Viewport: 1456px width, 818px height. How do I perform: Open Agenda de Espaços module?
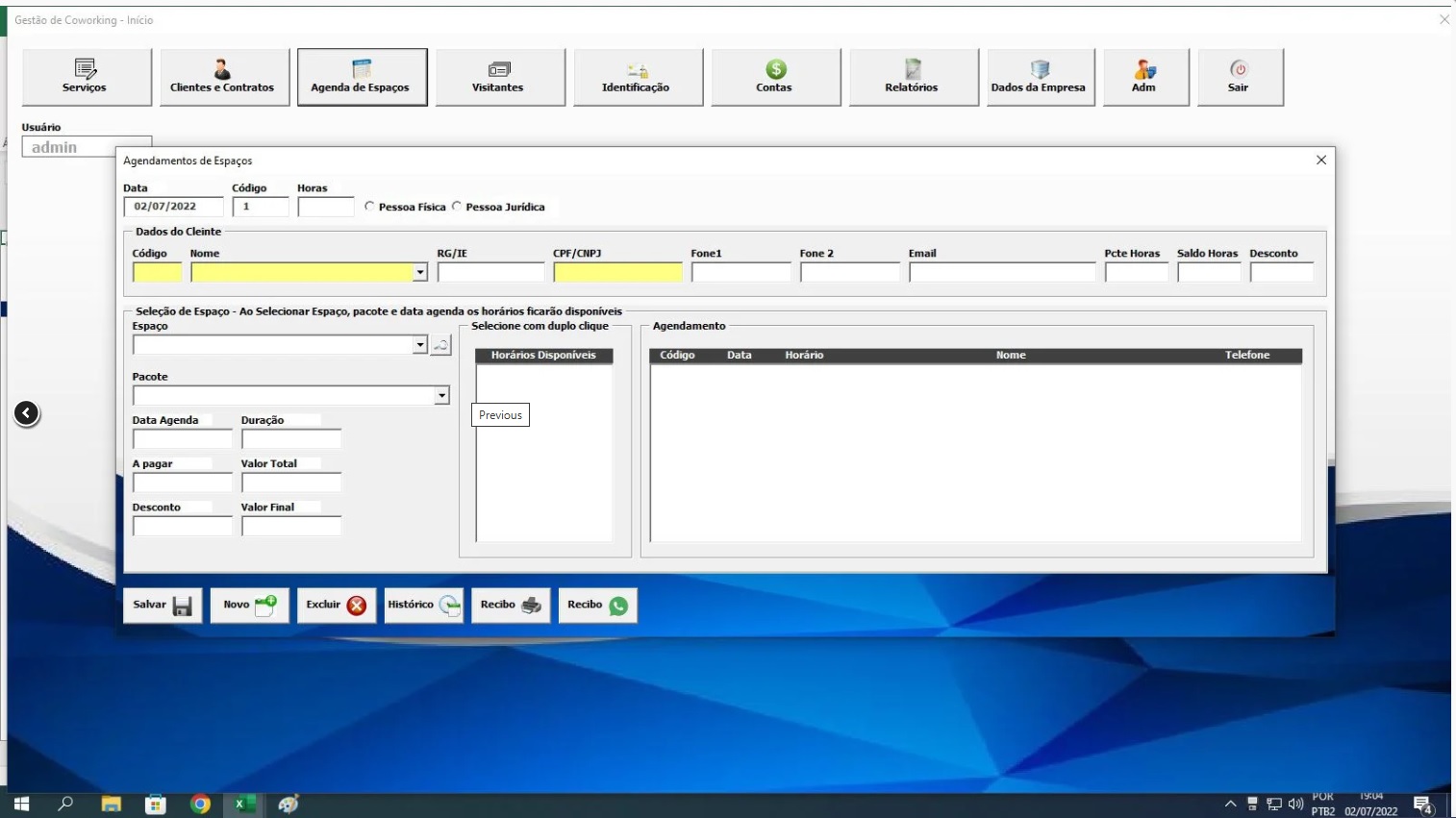[362, 77]
